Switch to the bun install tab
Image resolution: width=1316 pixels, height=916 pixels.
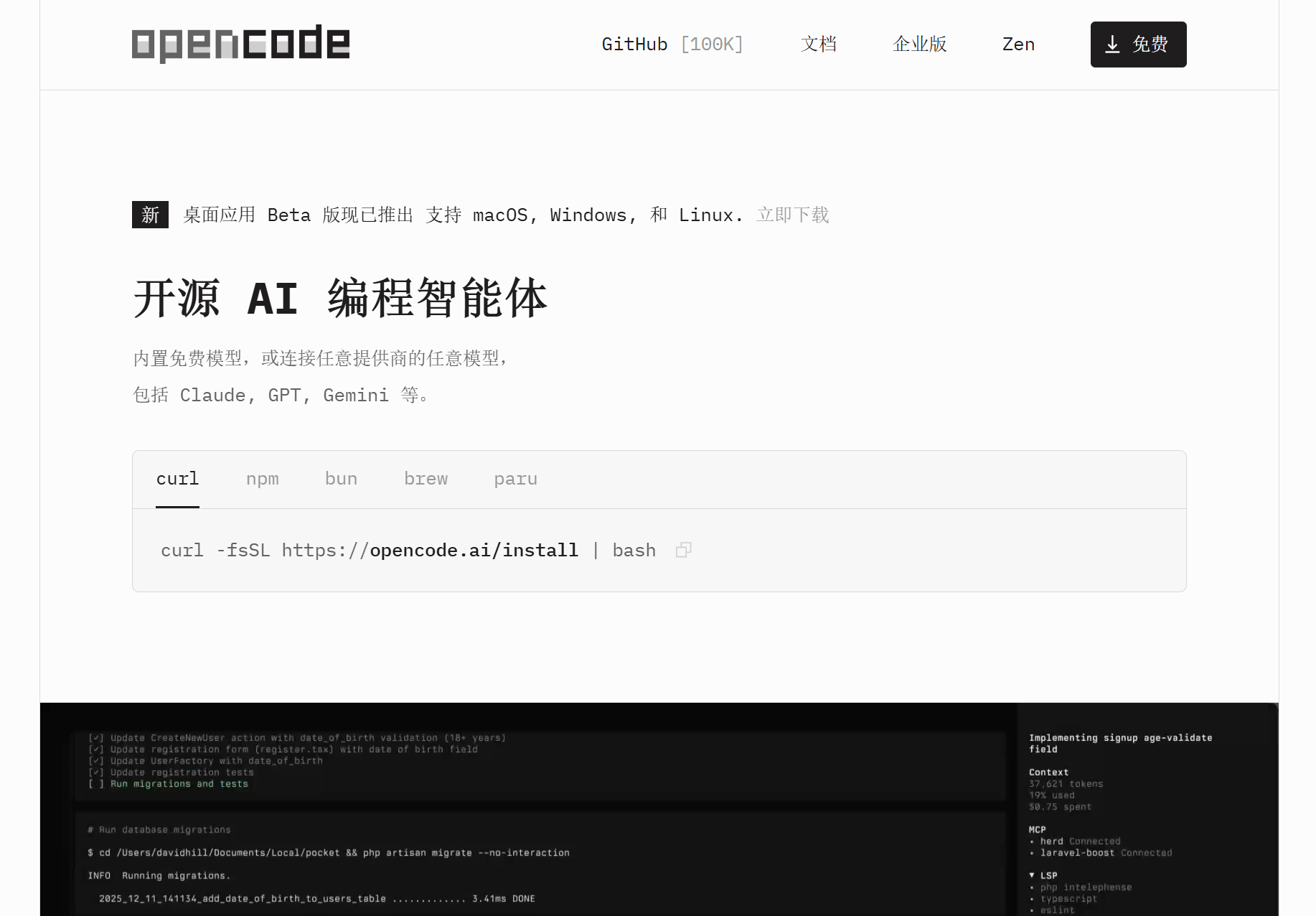point(341,478)
